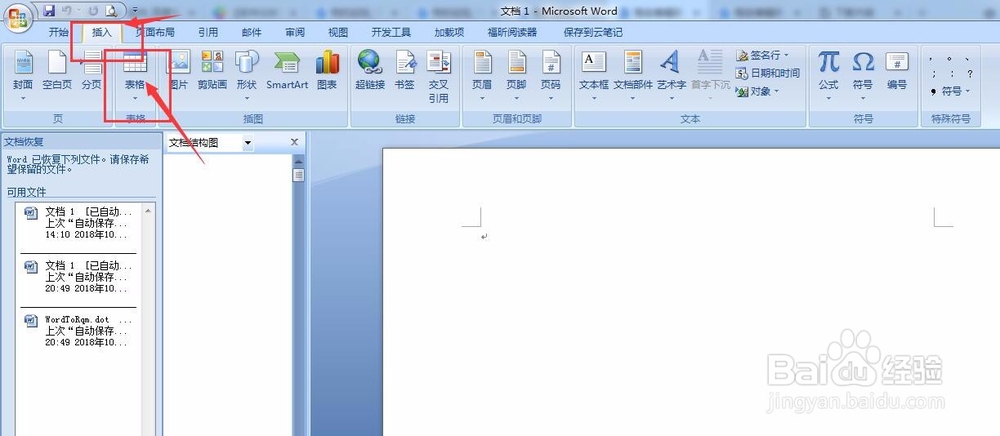Open the 页眉 header gallery
This screenshot has height=436, width=1000.
pos(482,75)
